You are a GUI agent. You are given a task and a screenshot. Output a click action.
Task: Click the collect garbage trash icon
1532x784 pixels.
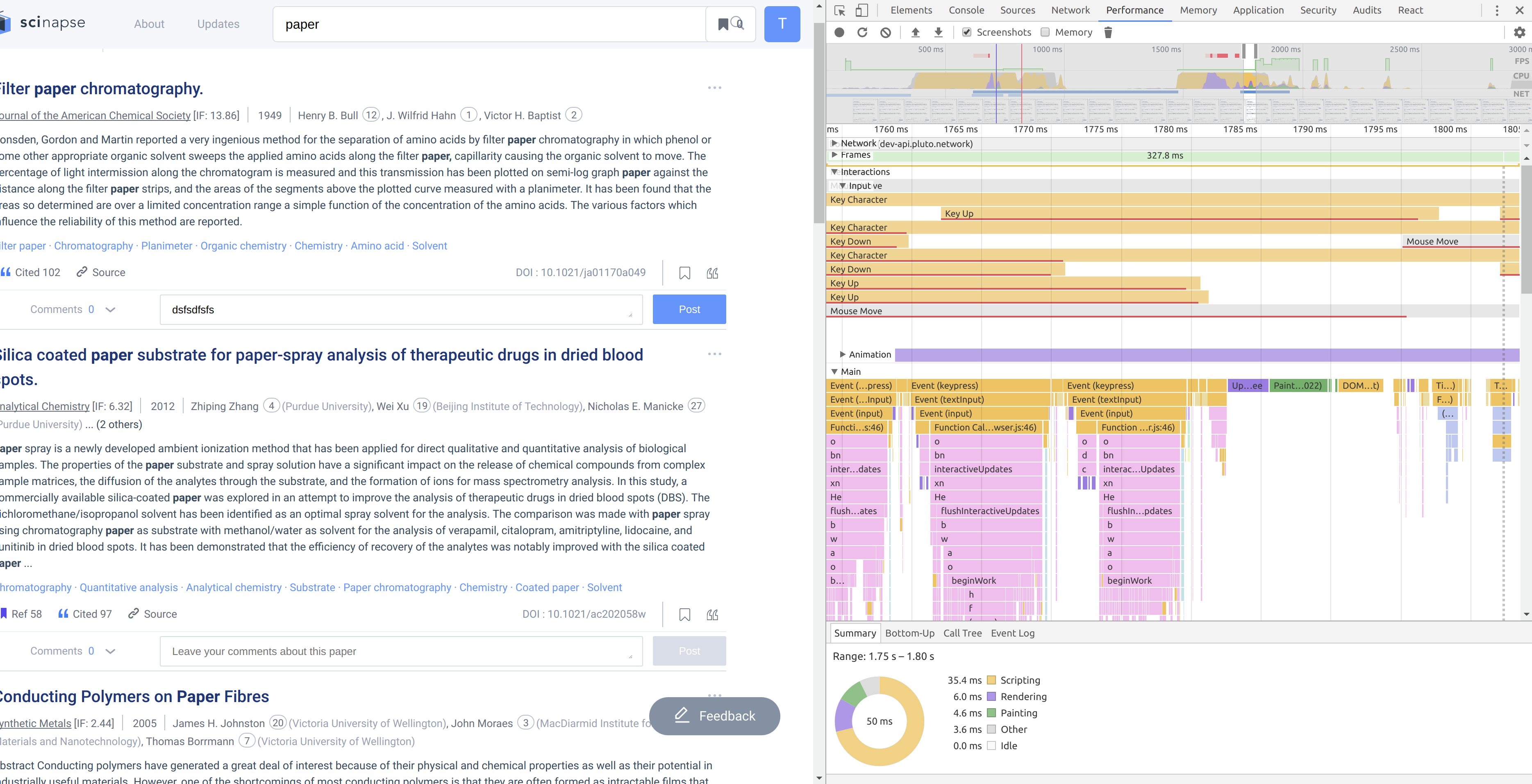(x=1108, y=32)
